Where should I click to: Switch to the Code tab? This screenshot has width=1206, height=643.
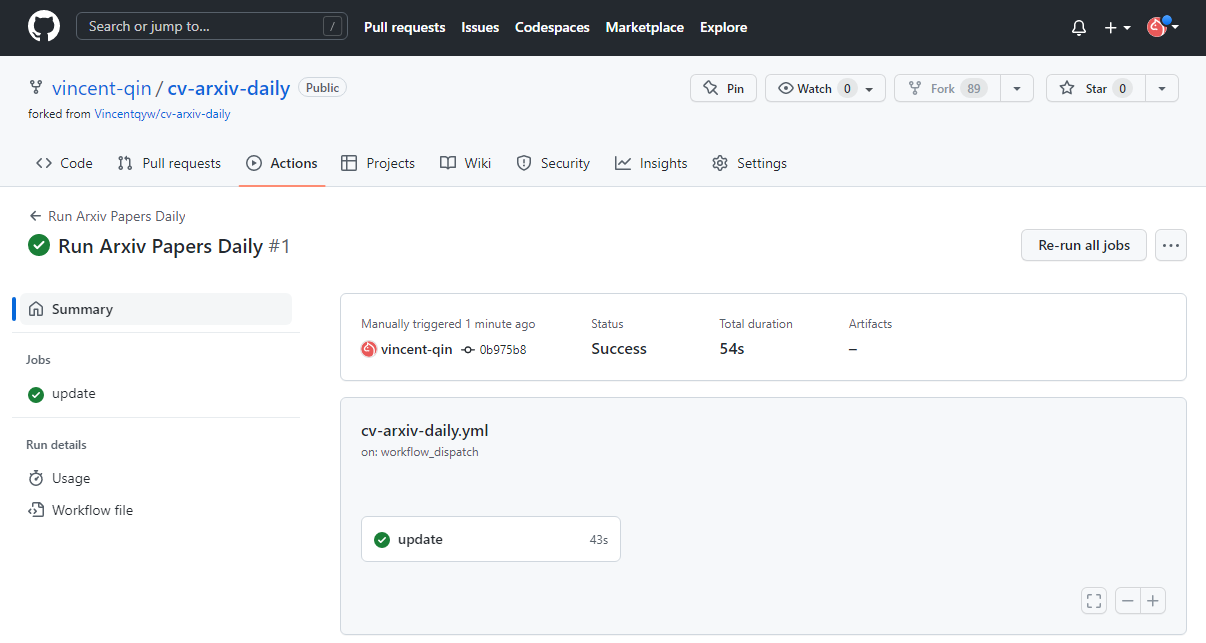[x=64, y=163]
